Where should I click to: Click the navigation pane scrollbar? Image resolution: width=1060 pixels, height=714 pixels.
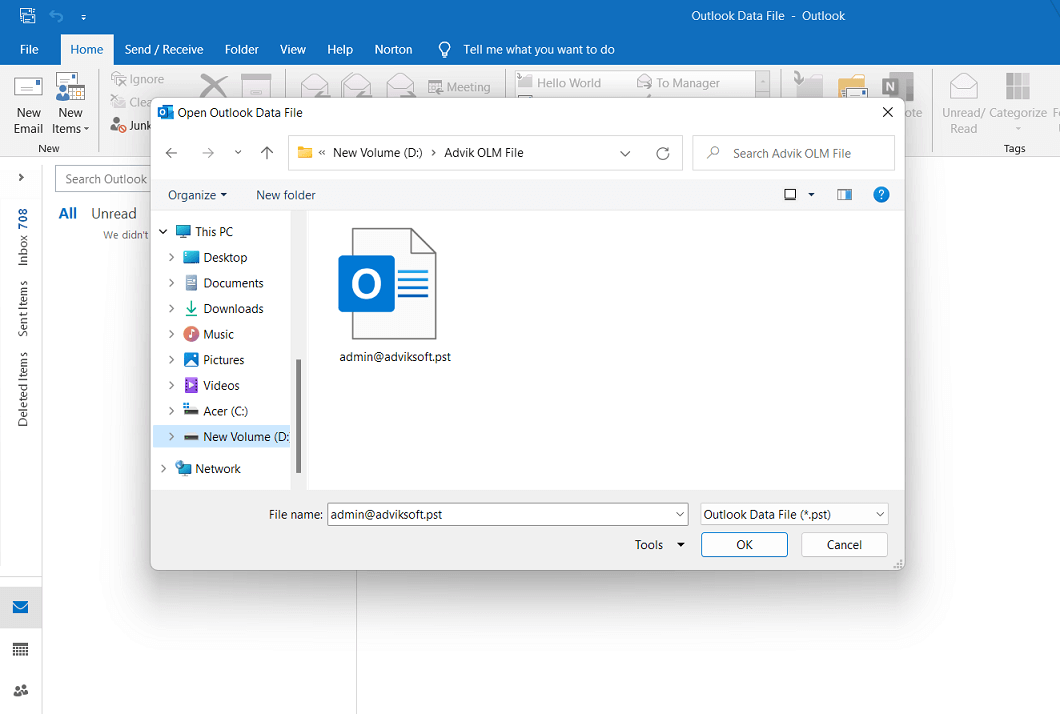[x=298, y=416]
